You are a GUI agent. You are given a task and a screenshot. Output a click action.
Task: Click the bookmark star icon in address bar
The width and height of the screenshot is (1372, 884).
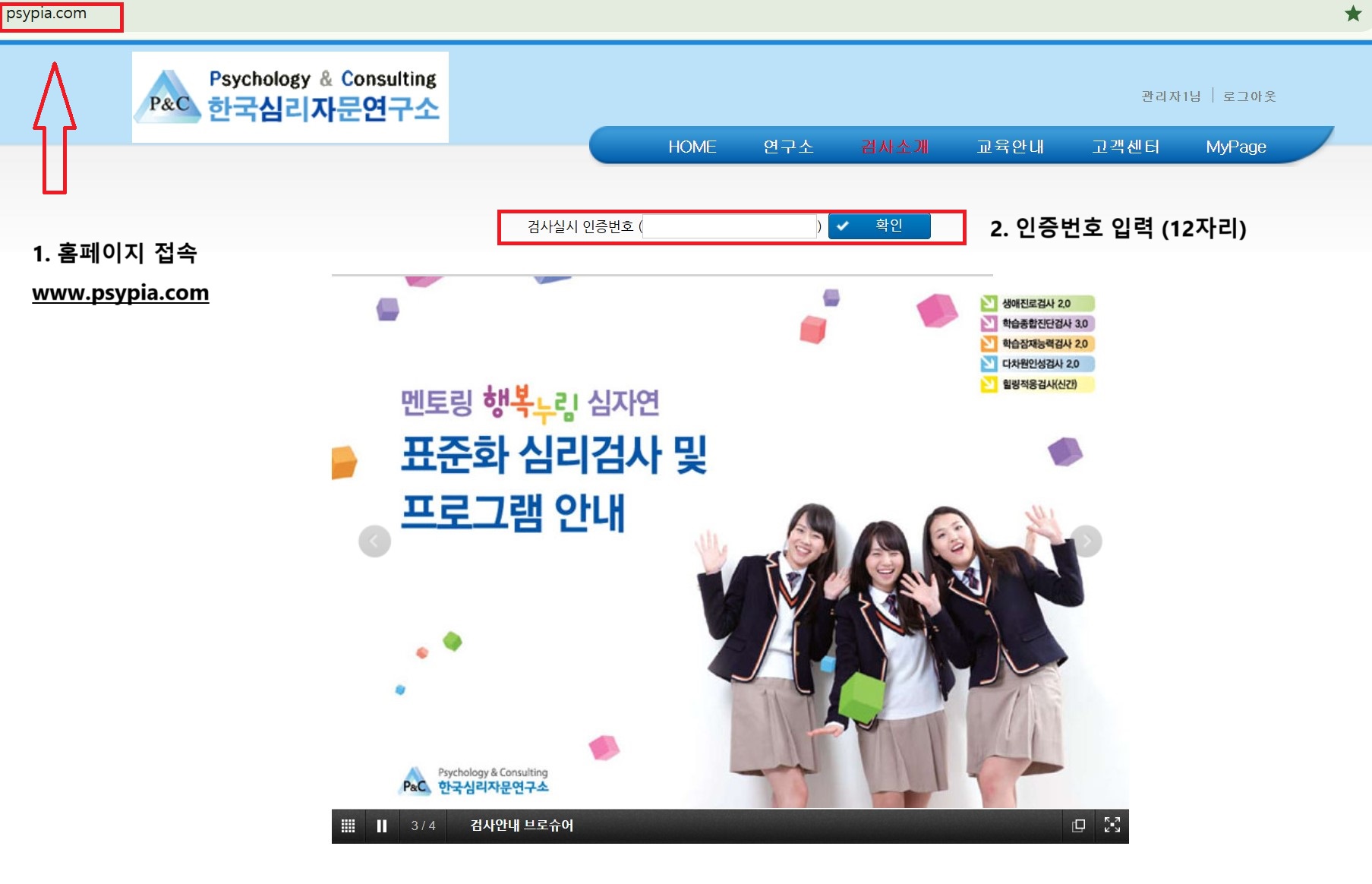point(1352,14)
